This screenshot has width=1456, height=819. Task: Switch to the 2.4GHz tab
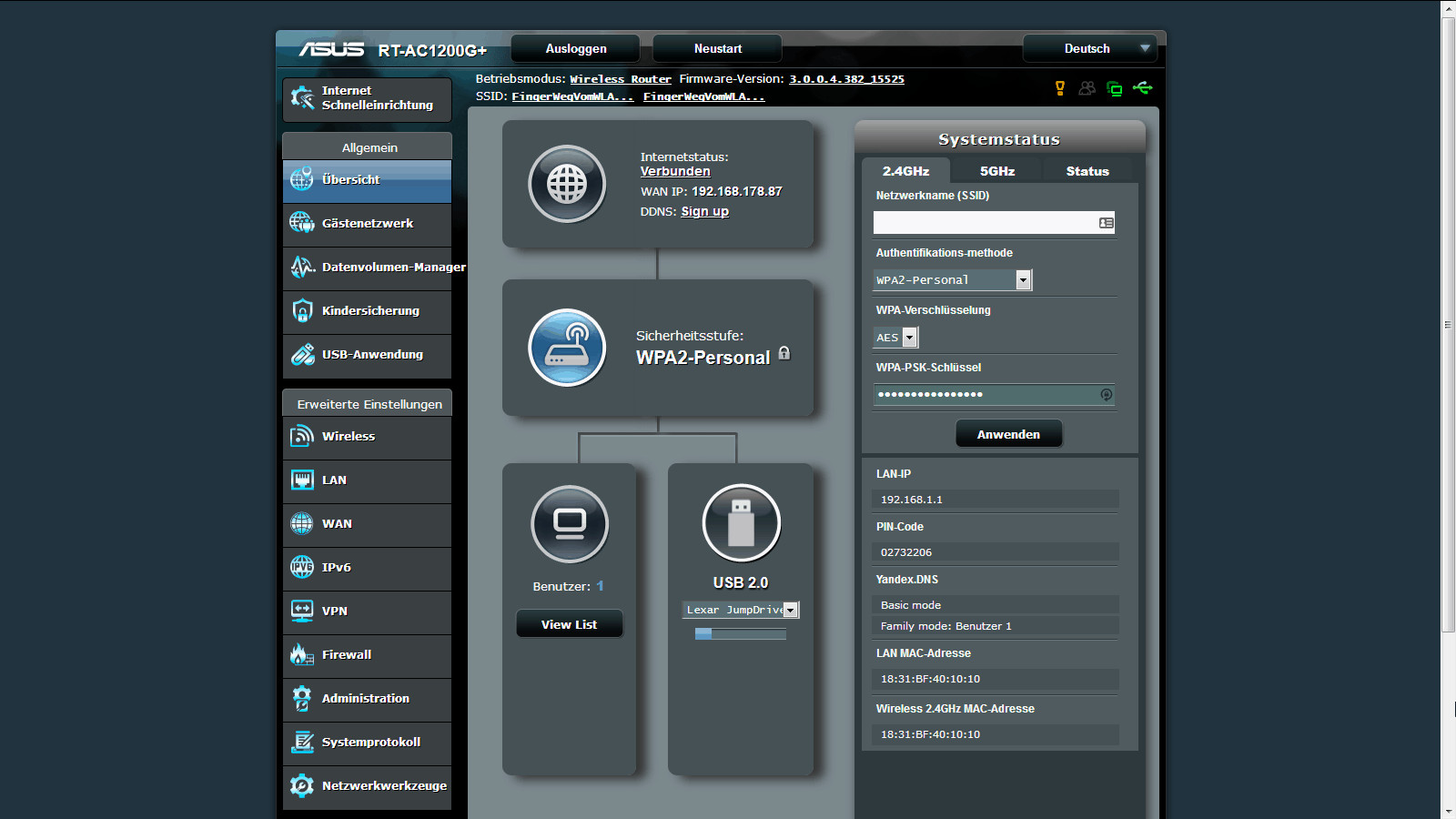click(905, 171)
